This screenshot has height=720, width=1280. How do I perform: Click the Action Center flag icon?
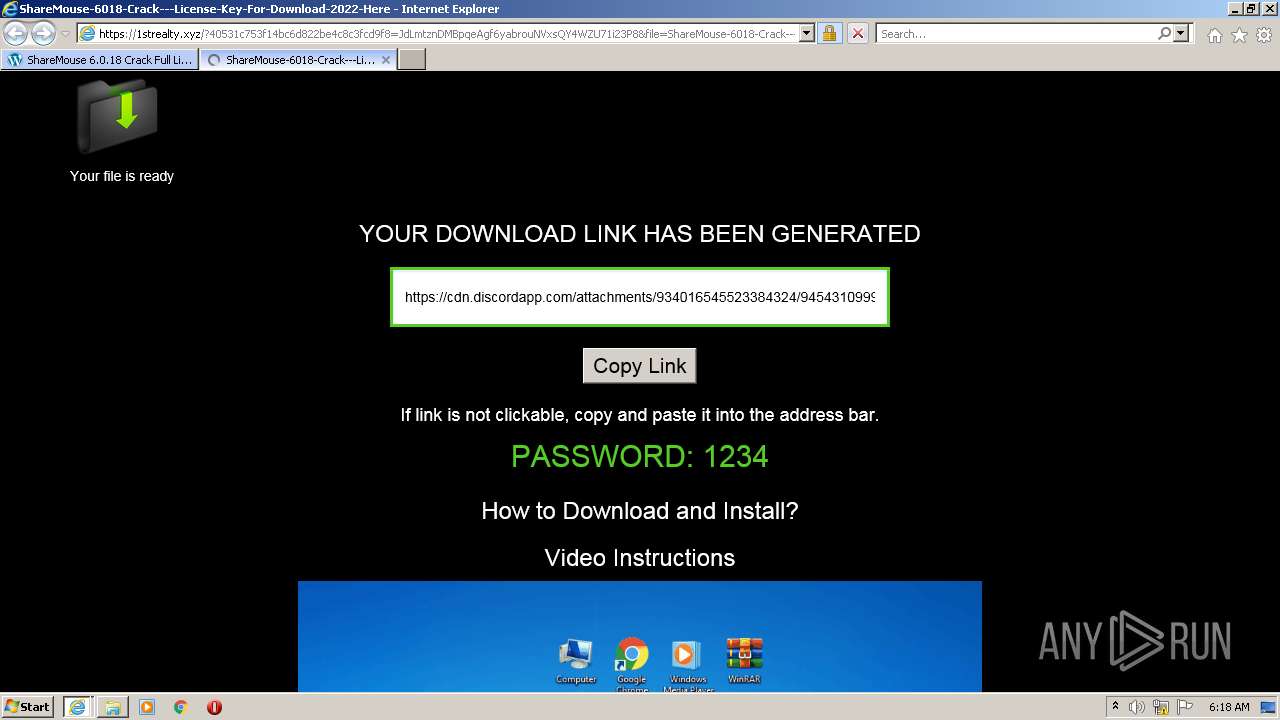(x=1186, y=707)
